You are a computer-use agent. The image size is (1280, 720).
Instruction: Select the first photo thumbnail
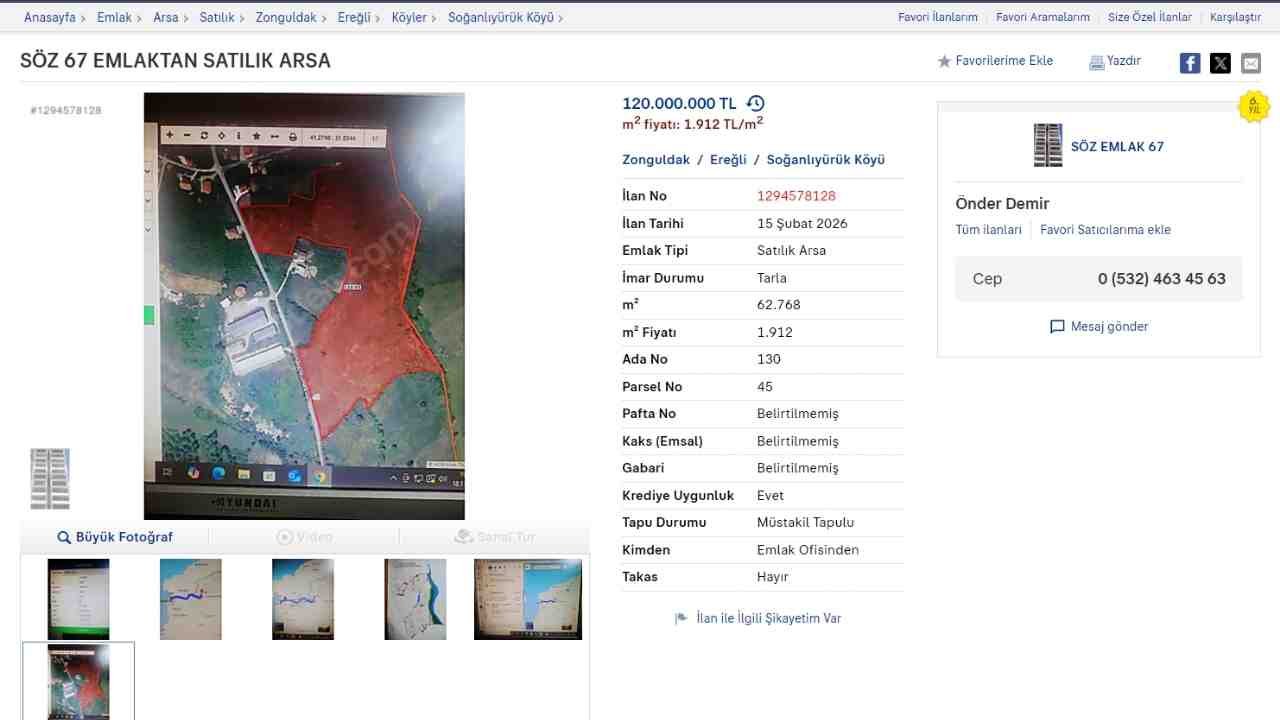78,599
